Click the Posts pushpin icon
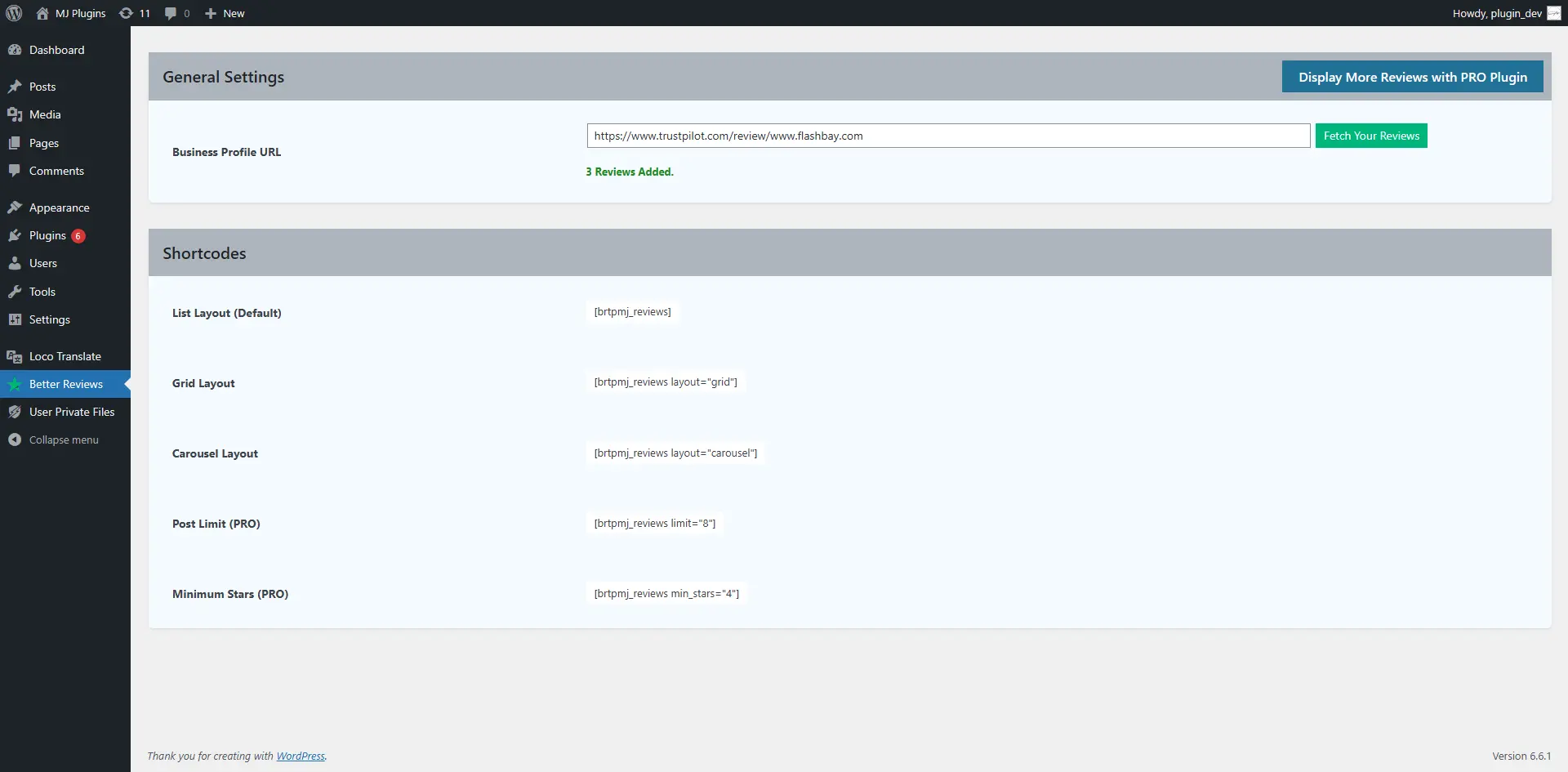 [15, 87]
